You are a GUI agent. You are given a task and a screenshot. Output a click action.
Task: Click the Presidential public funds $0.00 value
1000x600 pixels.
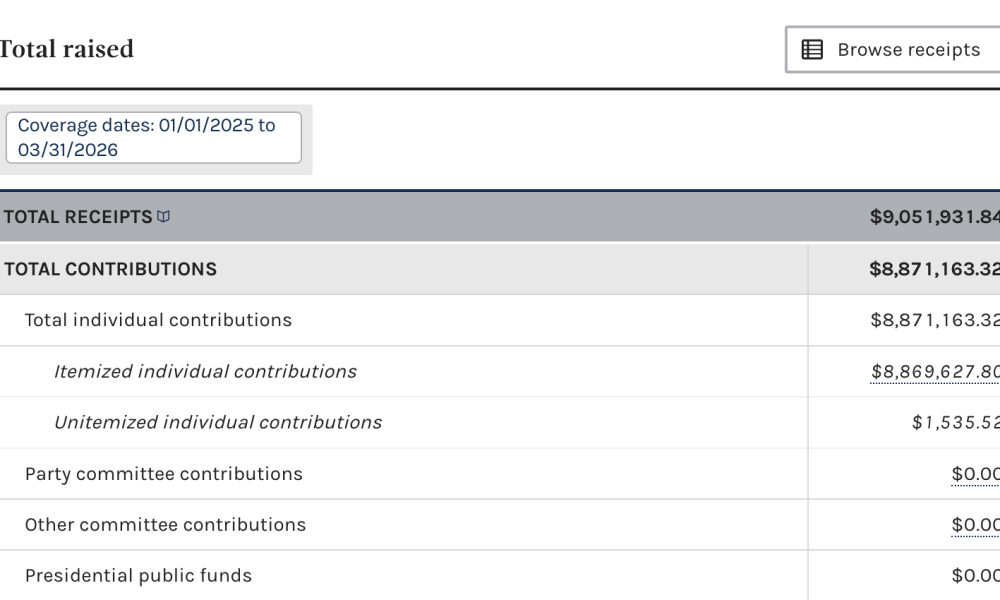[x=975, y=576]
